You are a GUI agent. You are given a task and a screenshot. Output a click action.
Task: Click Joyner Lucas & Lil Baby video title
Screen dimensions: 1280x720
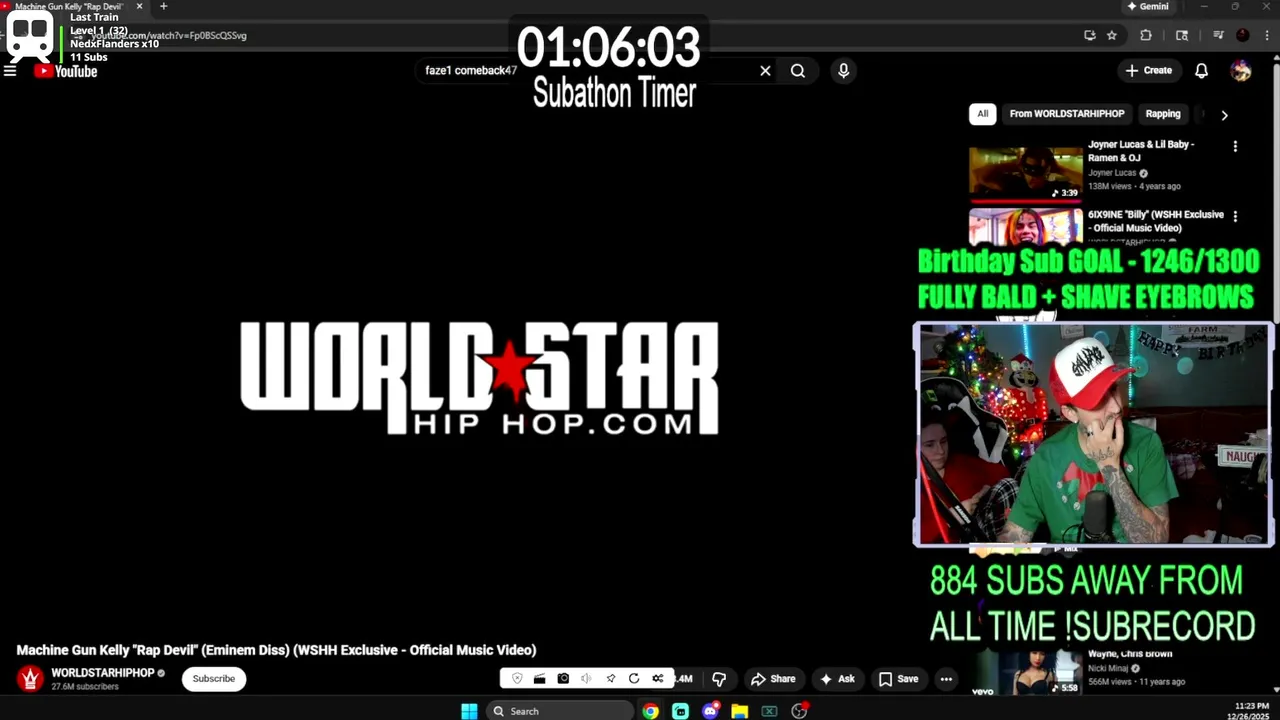pyautogui.click(x=1141, y=151)
